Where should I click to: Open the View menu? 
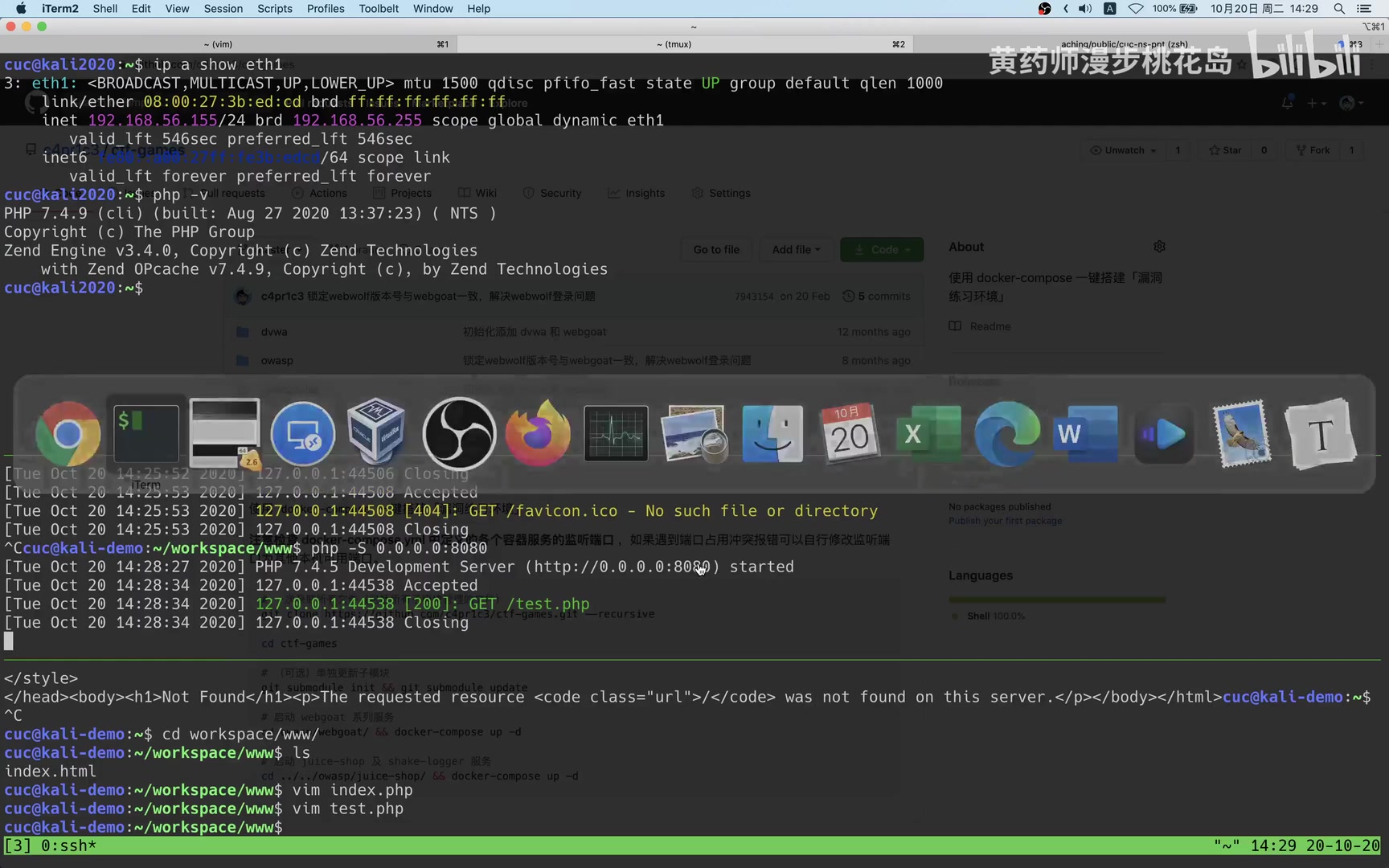177,8
